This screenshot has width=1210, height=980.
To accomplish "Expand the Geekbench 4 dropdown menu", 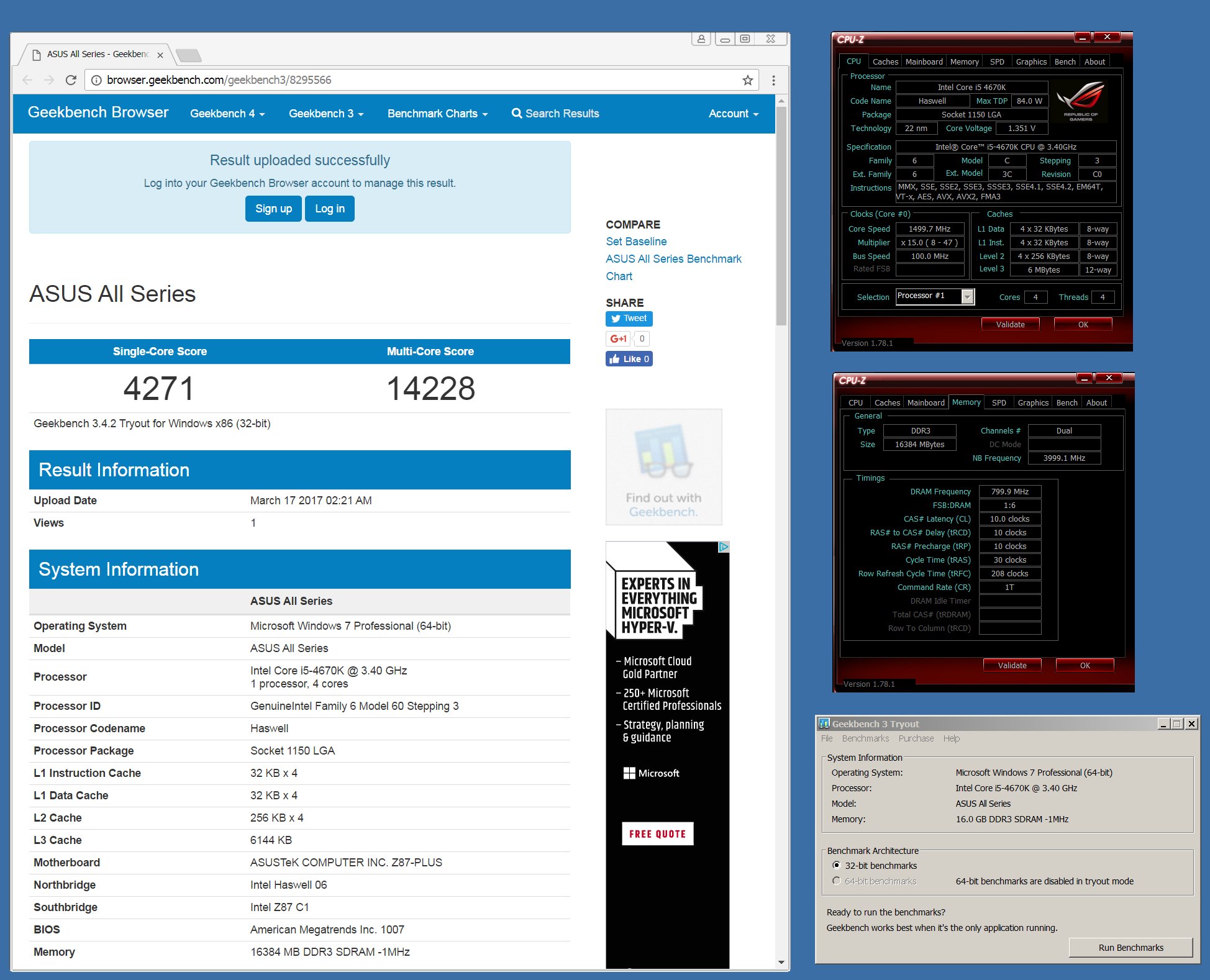I will [x=227, y=114].
